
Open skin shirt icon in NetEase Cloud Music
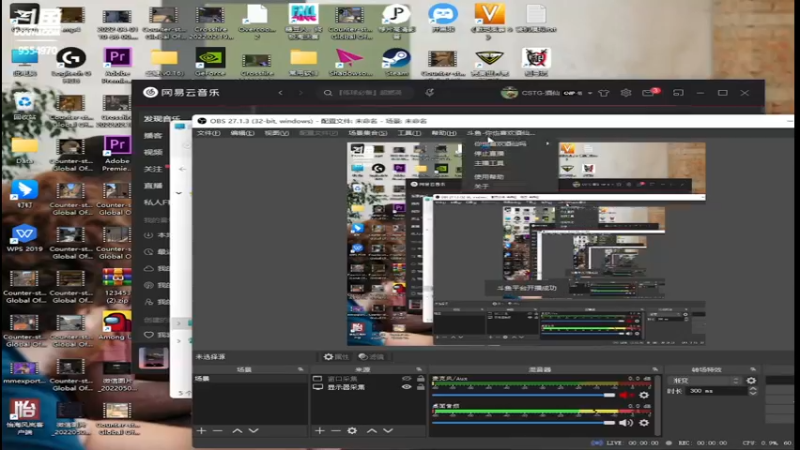[604, 93]
